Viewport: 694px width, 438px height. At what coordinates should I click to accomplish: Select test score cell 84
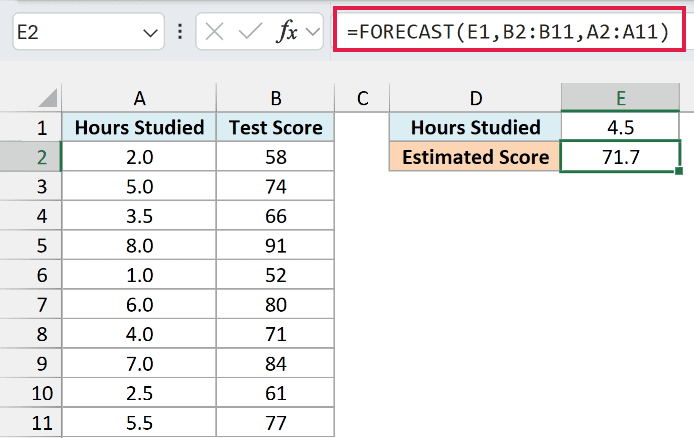tap(276, 363)
